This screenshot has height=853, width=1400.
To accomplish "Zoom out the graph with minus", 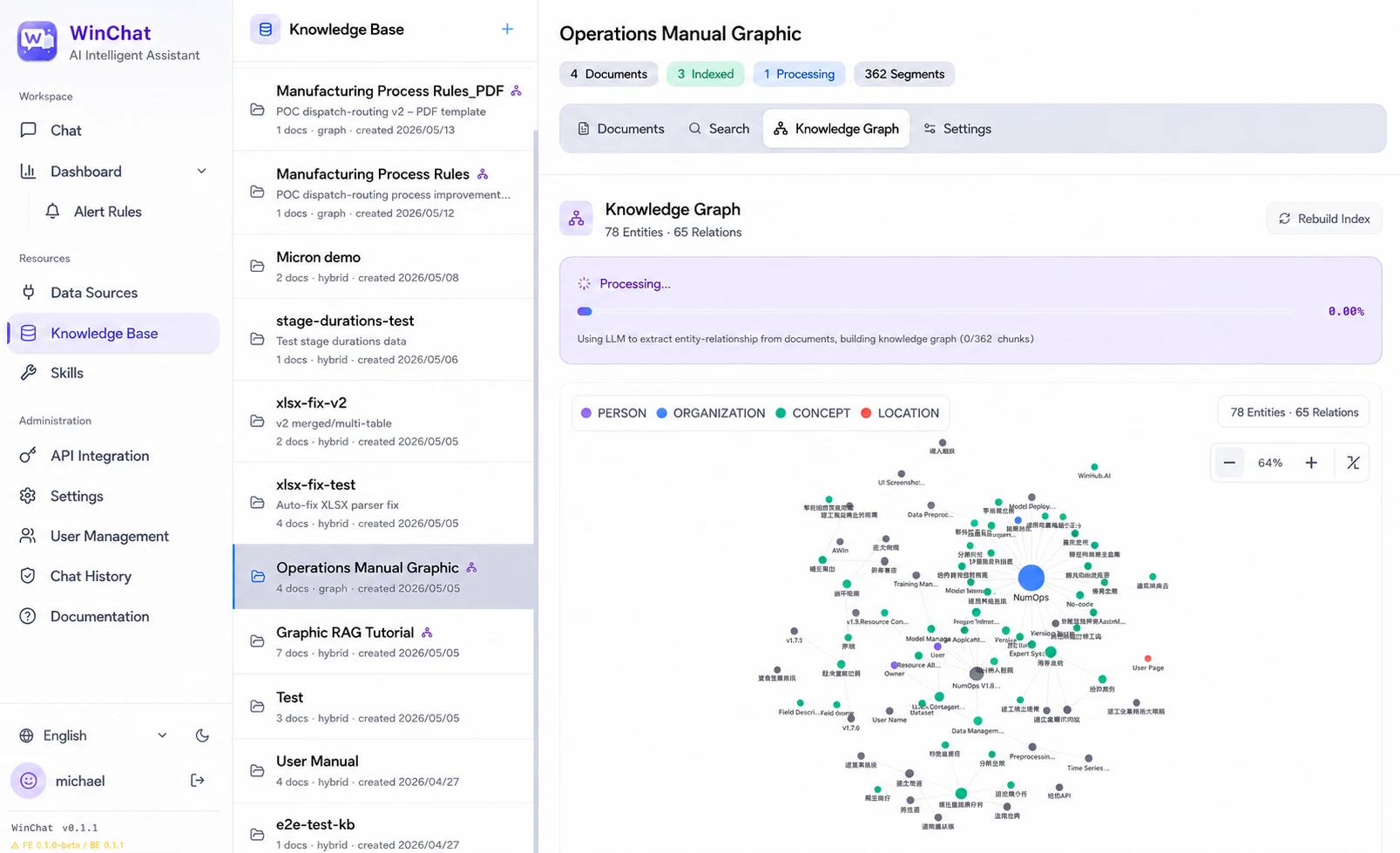I will point(1229,463).
